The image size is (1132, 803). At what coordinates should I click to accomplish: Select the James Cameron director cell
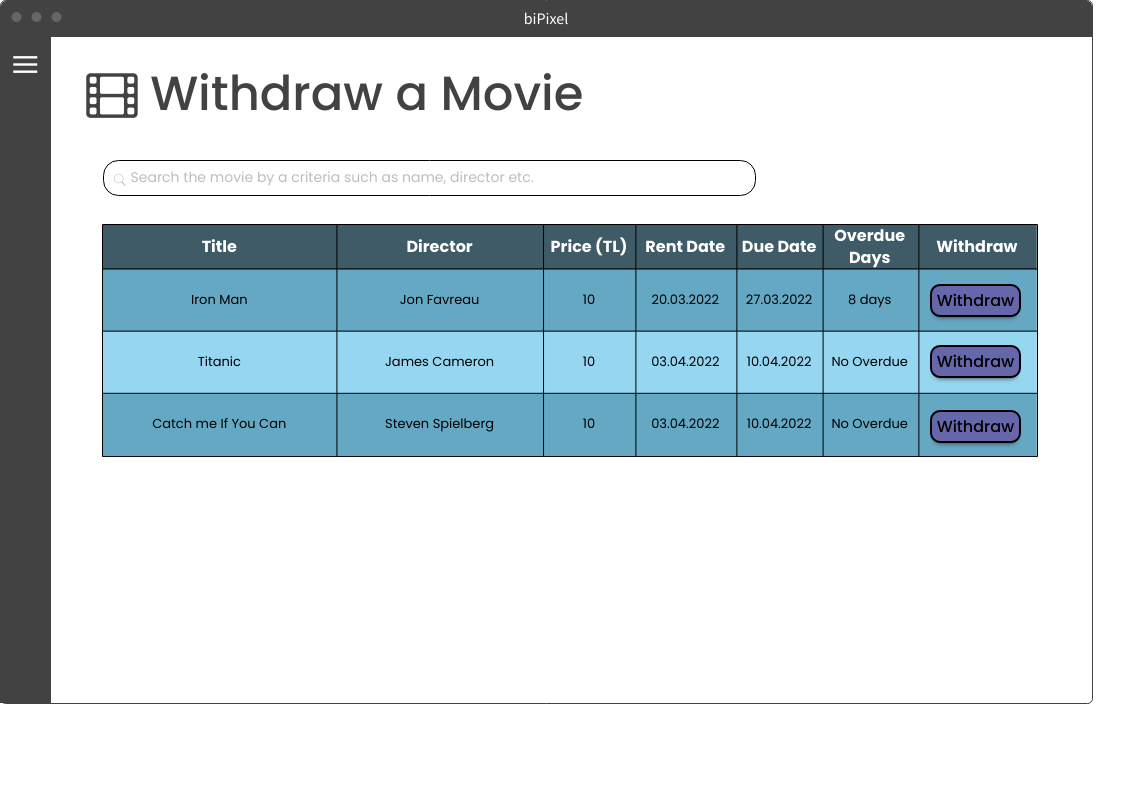[x=440, y=362]
